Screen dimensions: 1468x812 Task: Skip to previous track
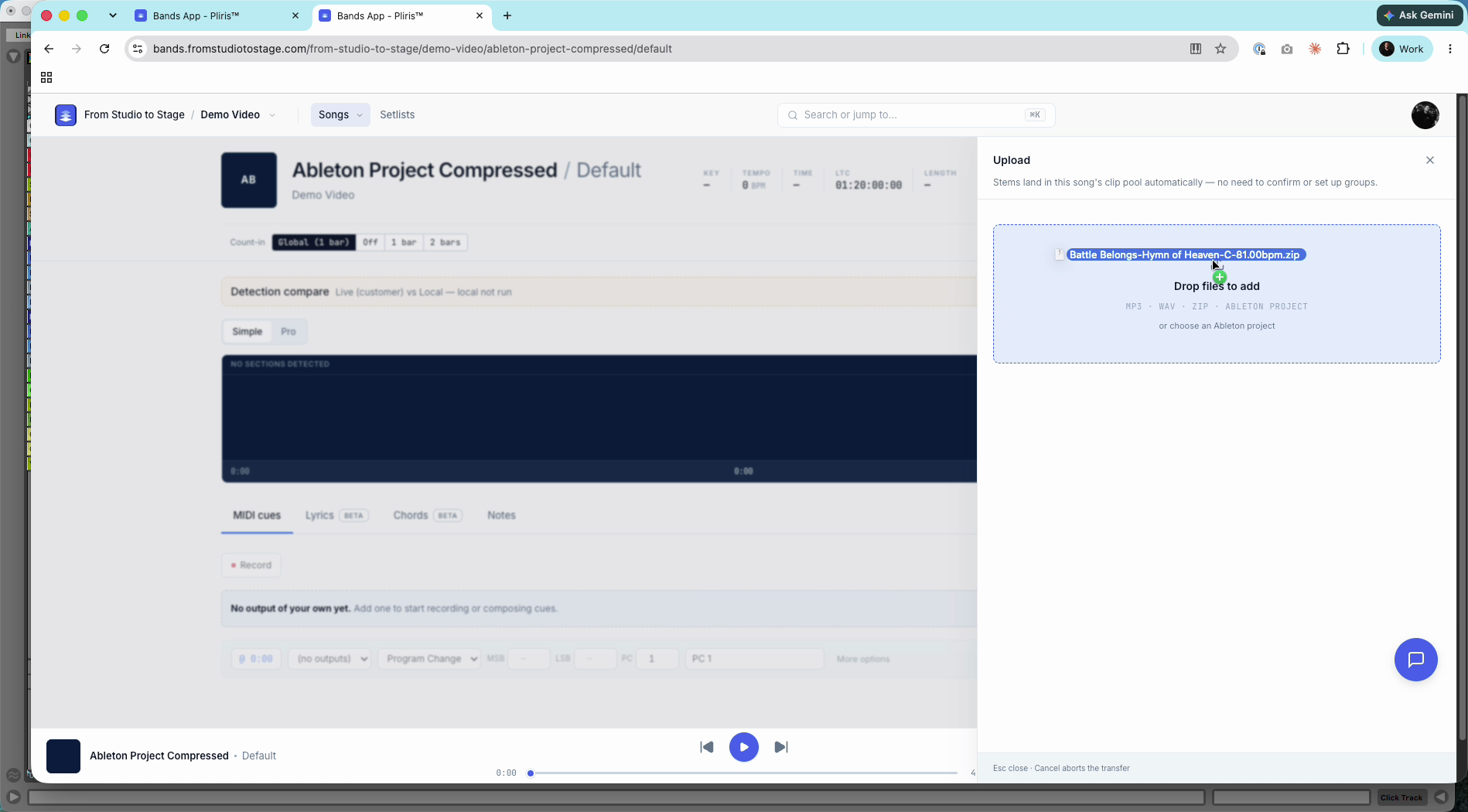[707, 747]
